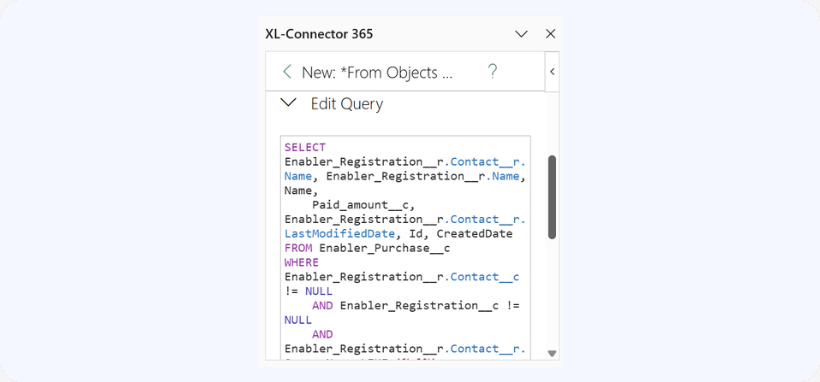Click the WHERE keyword in the query
Screen dimensions: 820x382
[301, 262]
